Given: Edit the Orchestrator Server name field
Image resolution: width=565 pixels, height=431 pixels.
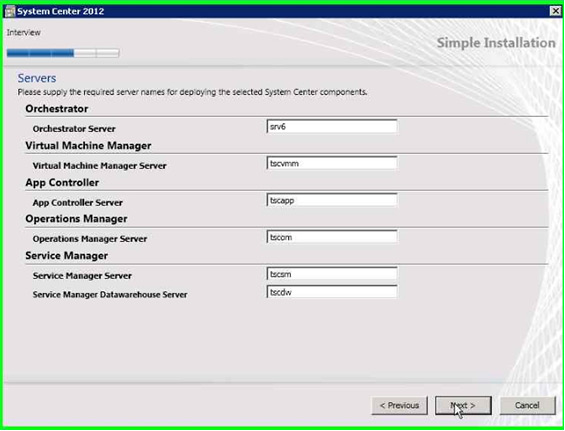Looking at the screenshot, I should (x=332, y=126).
